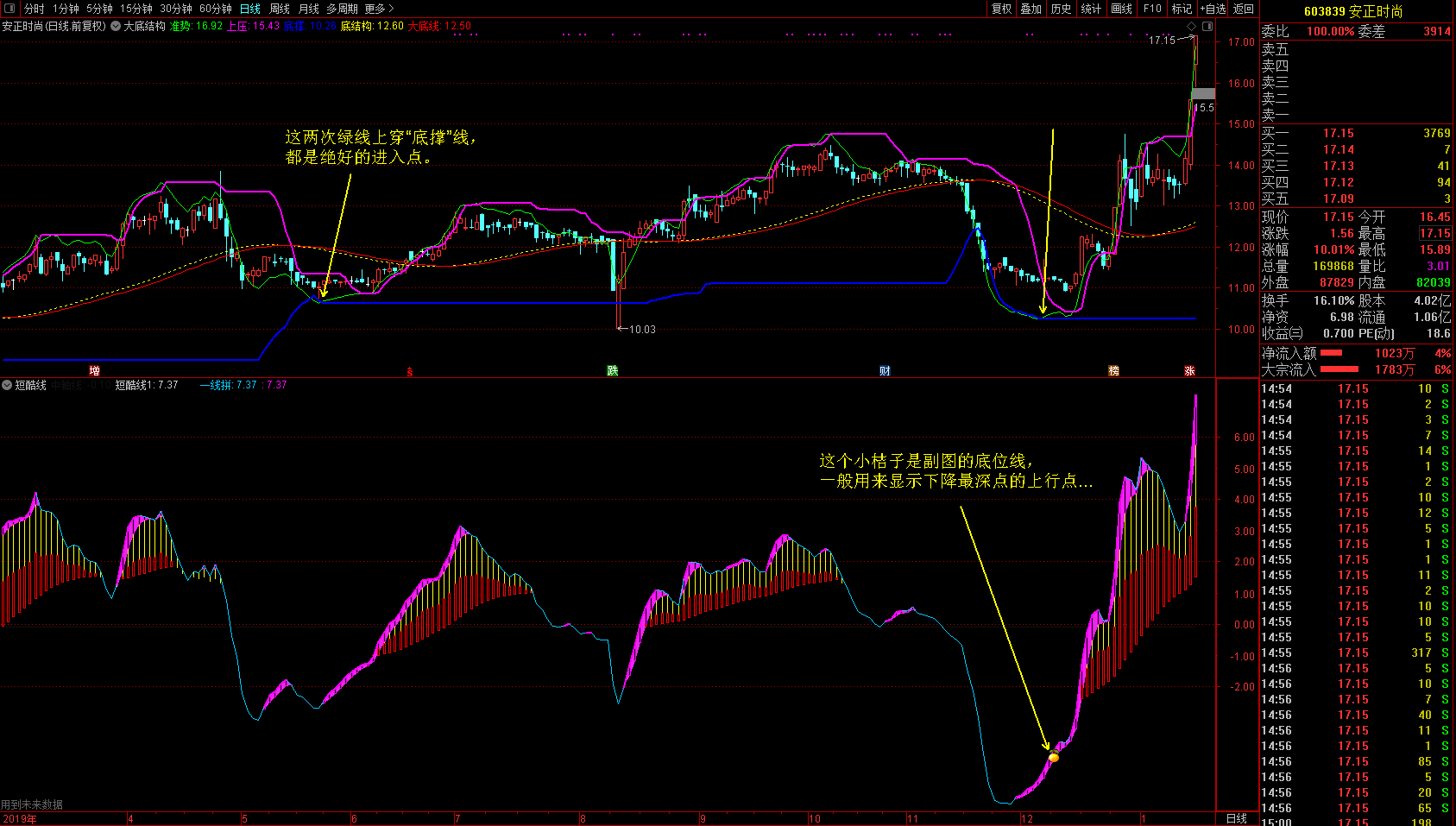Toggle the 复权 adjustment option
The image size is (1456, 826).
(x=1001, y=9)
